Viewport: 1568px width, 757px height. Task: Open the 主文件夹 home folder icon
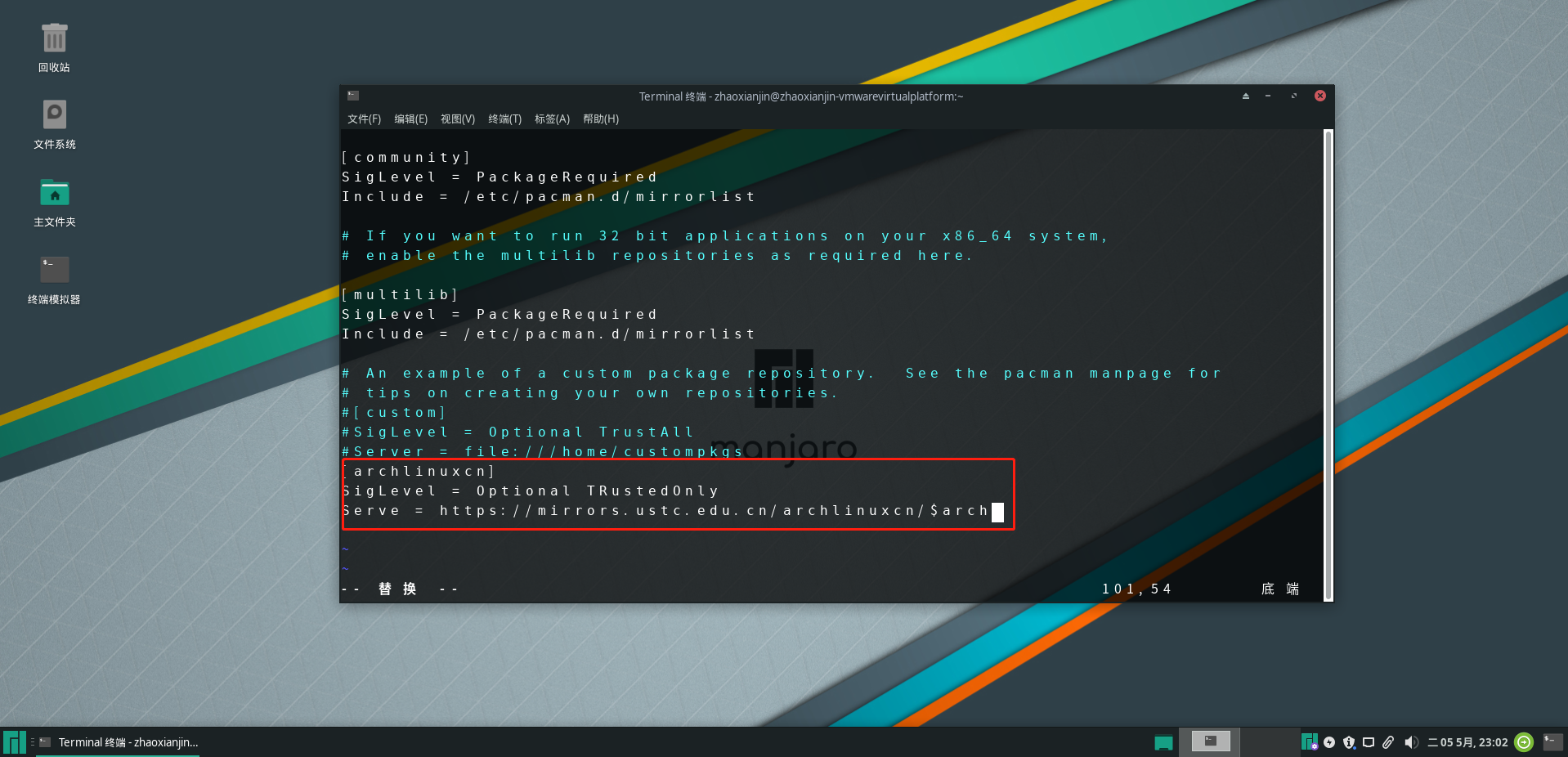point(54,202)
